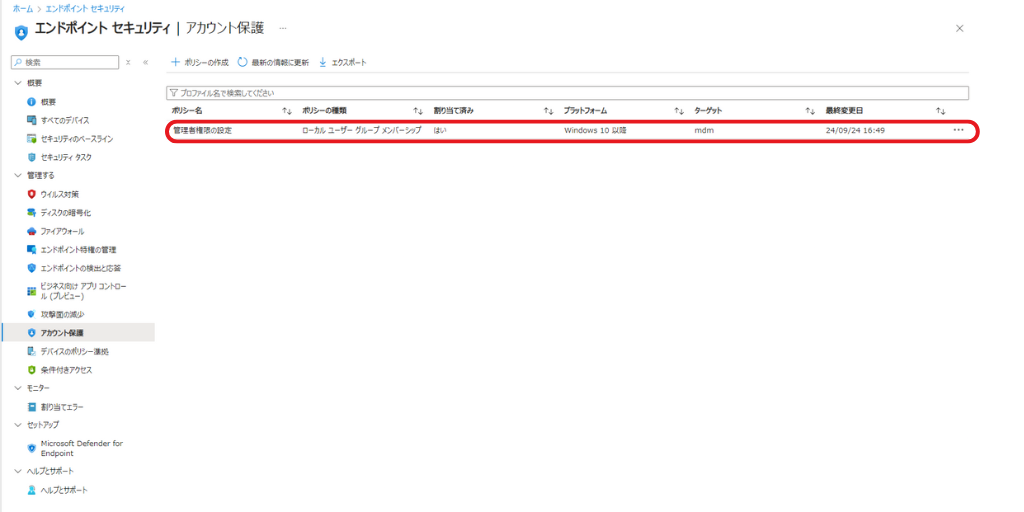Image resolution: width=1024 pixels, height=512 pixels.
Task: Click the 攻撃面の減少 icon
Action: click(31, 314)
